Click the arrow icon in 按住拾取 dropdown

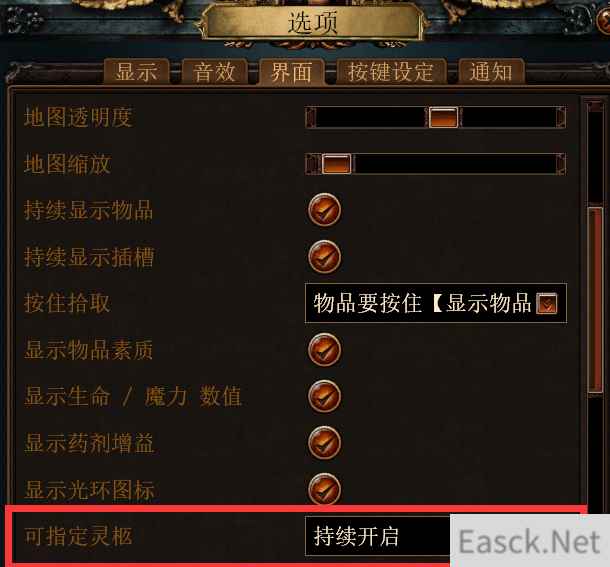[547, 303]
